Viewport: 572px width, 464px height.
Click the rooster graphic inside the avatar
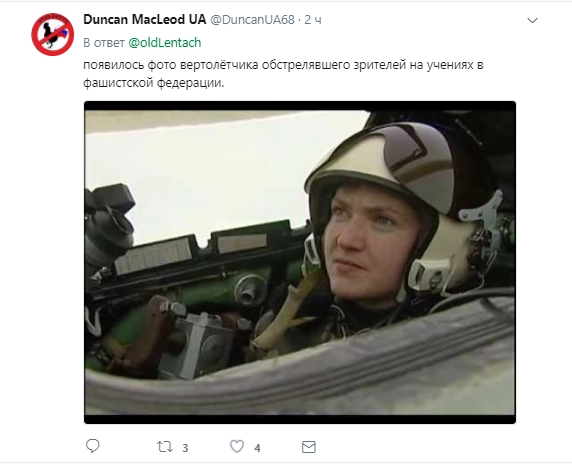click(52, 35)
